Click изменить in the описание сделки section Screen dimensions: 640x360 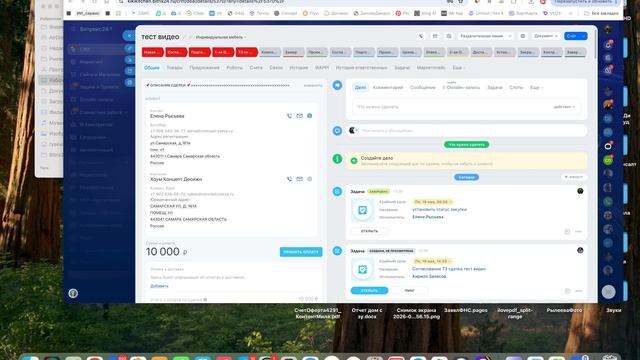coord(313,86)
